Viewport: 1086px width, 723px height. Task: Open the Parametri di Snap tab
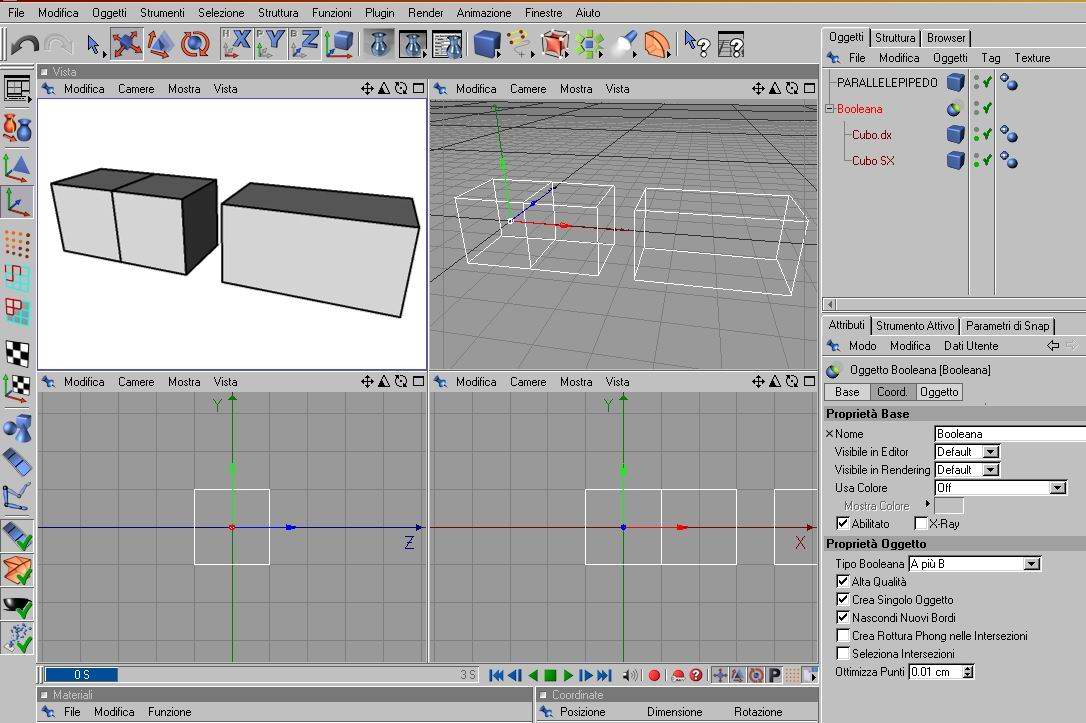(x=1008, y=325)
